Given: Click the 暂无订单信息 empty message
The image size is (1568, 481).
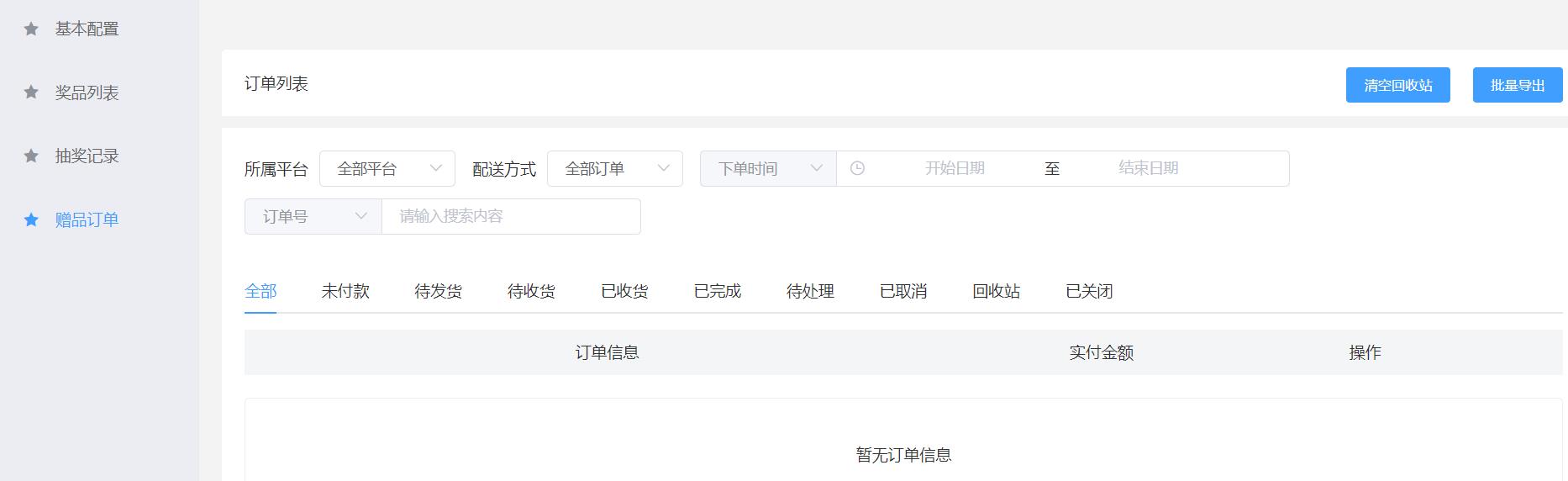Looking at the screenshot, I should 903,455.
